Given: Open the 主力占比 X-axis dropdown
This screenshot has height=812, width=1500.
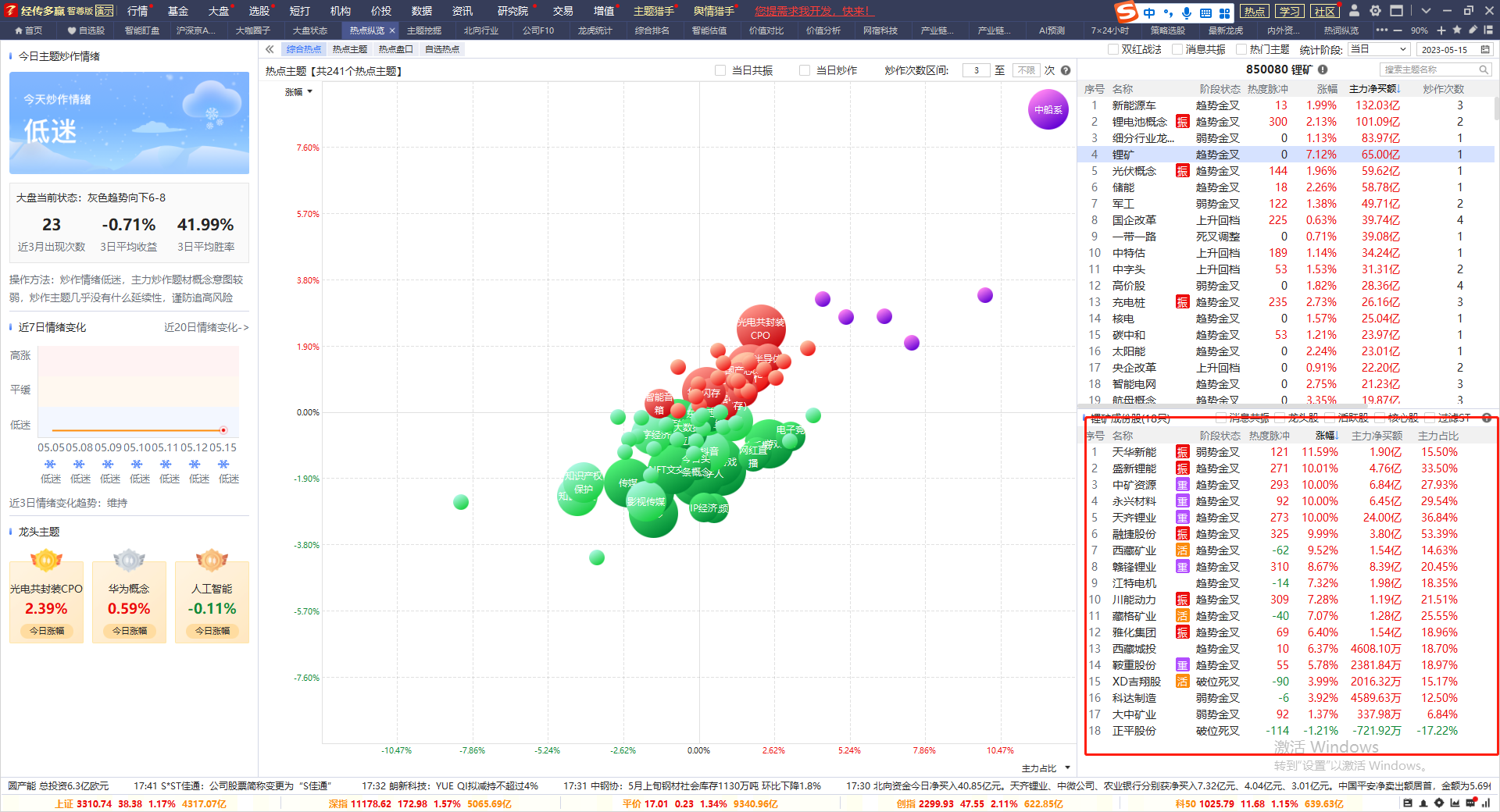Looking at the screenshot, I should point(1046,768).
